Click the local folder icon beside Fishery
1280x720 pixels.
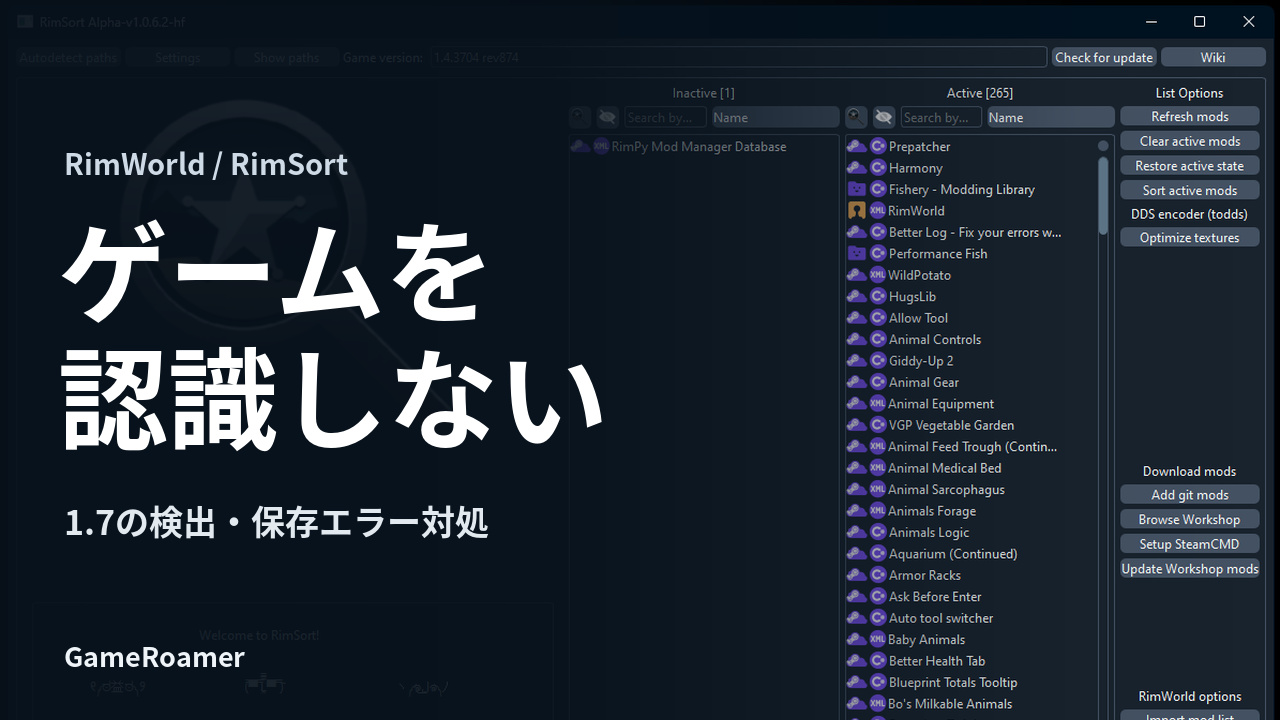click(x=857, y=189)
